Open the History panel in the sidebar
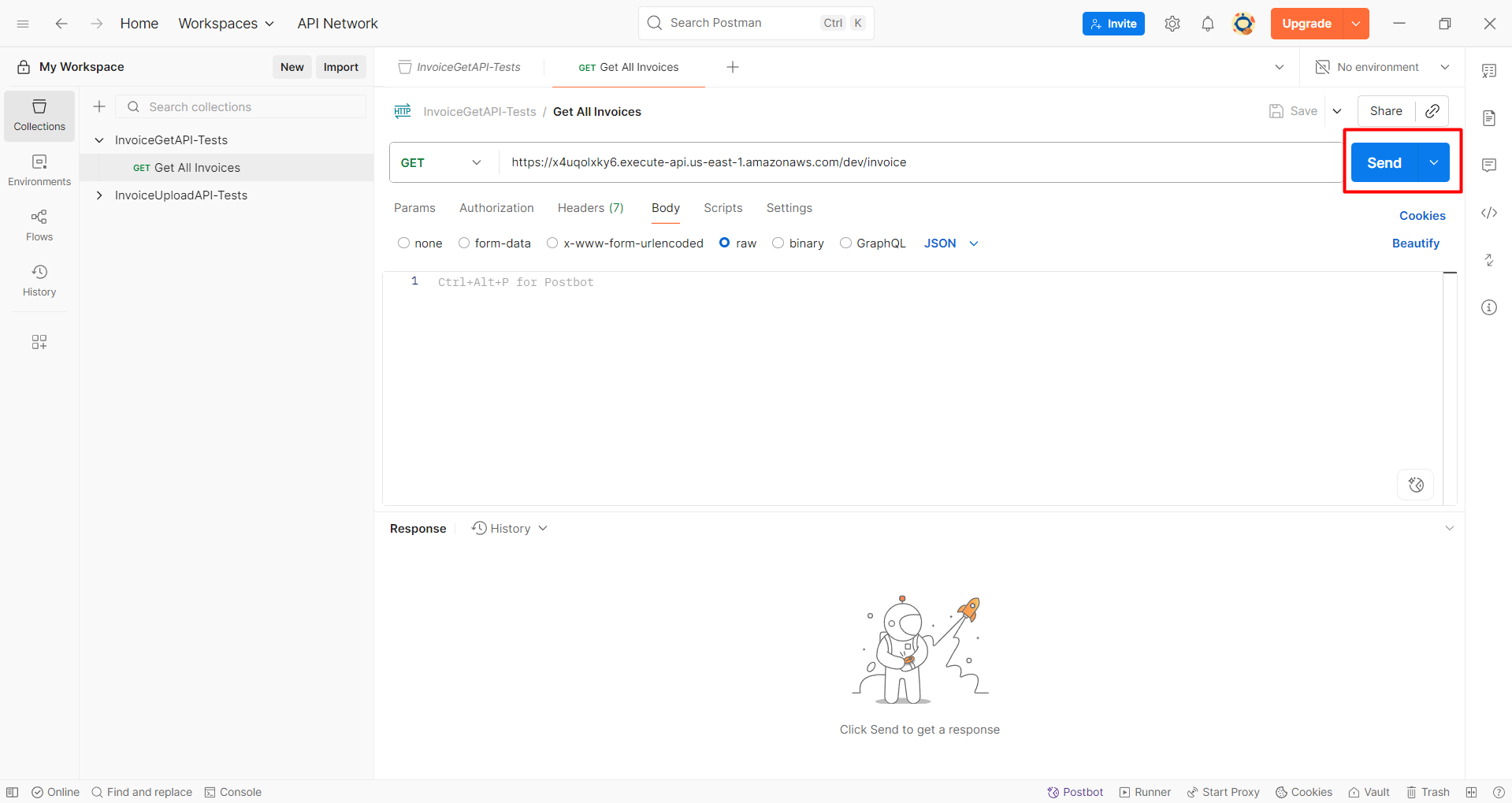The image size is (1512, 803). [x=39, y=281]
